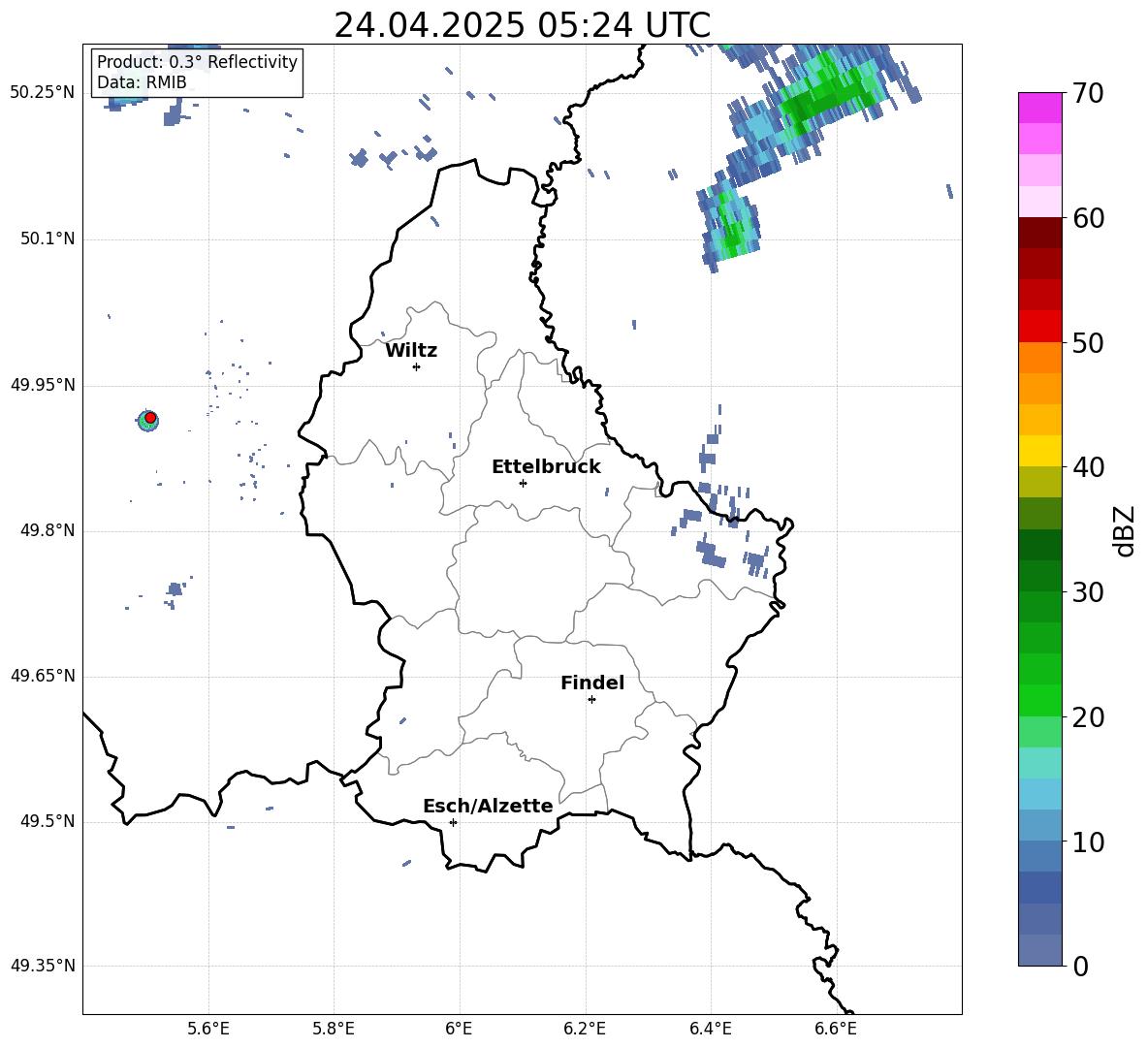
Task: Click the 6.6°E longitude label
Action: coord(836,1029)
